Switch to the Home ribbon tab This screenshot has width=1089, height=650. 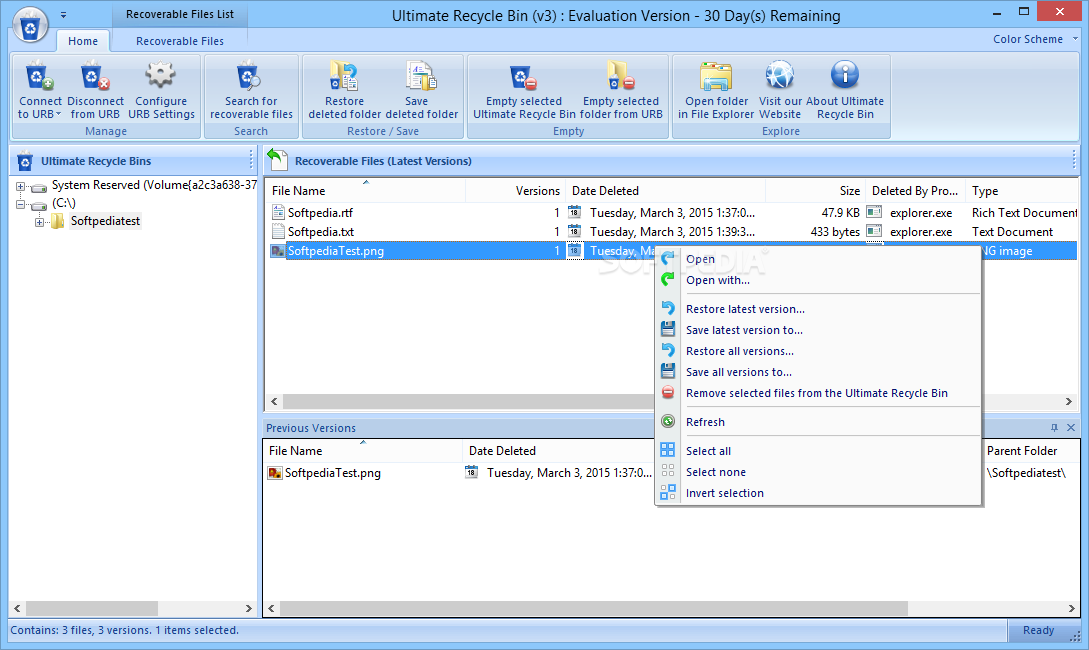point(83,41)
